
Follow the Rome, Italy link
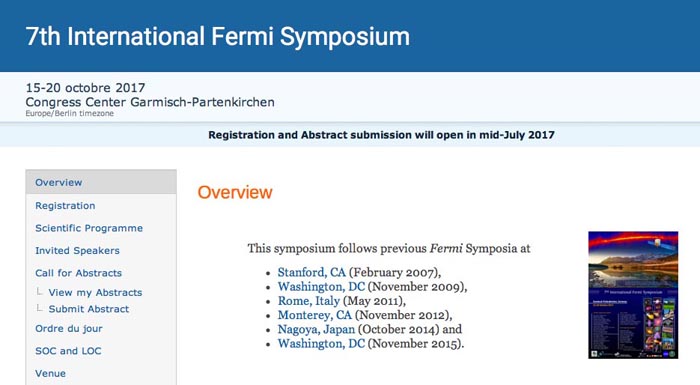(308, 301)
